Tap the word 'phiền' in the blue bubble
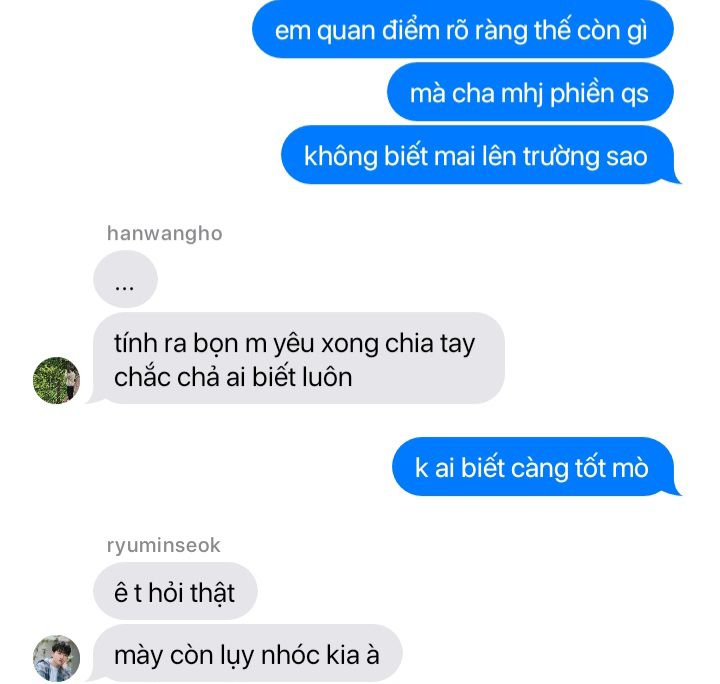Viewport: 720px width, 684px height. [582, 94]
